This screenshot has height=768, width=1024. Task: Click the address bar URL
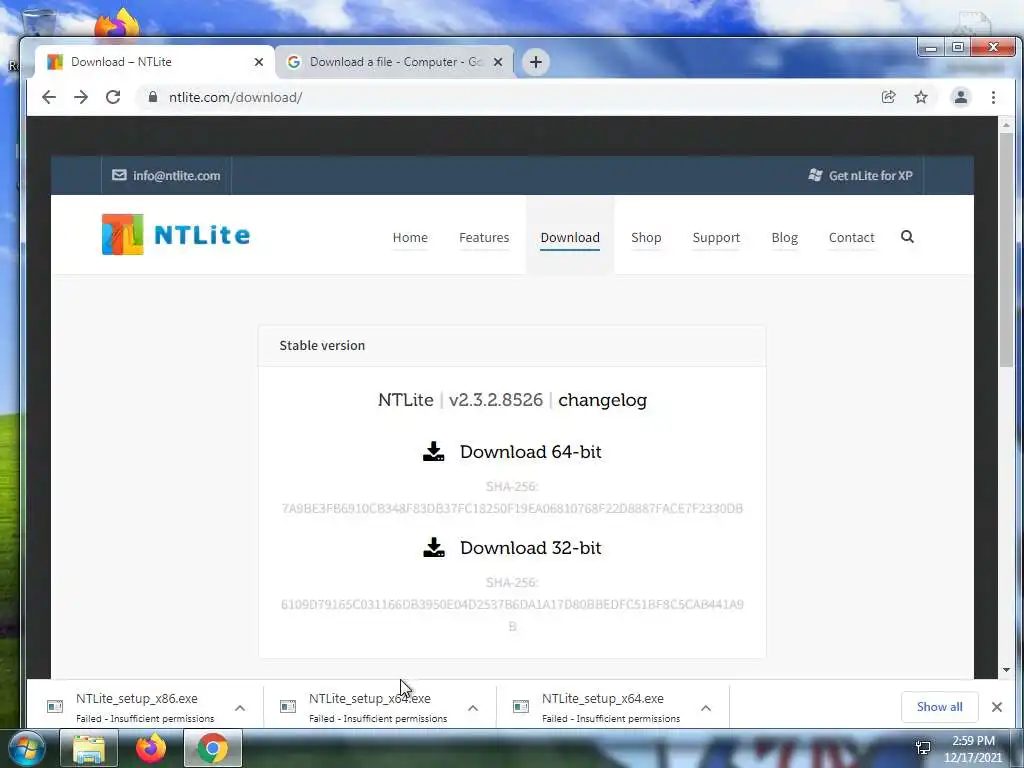pos(235,97)
